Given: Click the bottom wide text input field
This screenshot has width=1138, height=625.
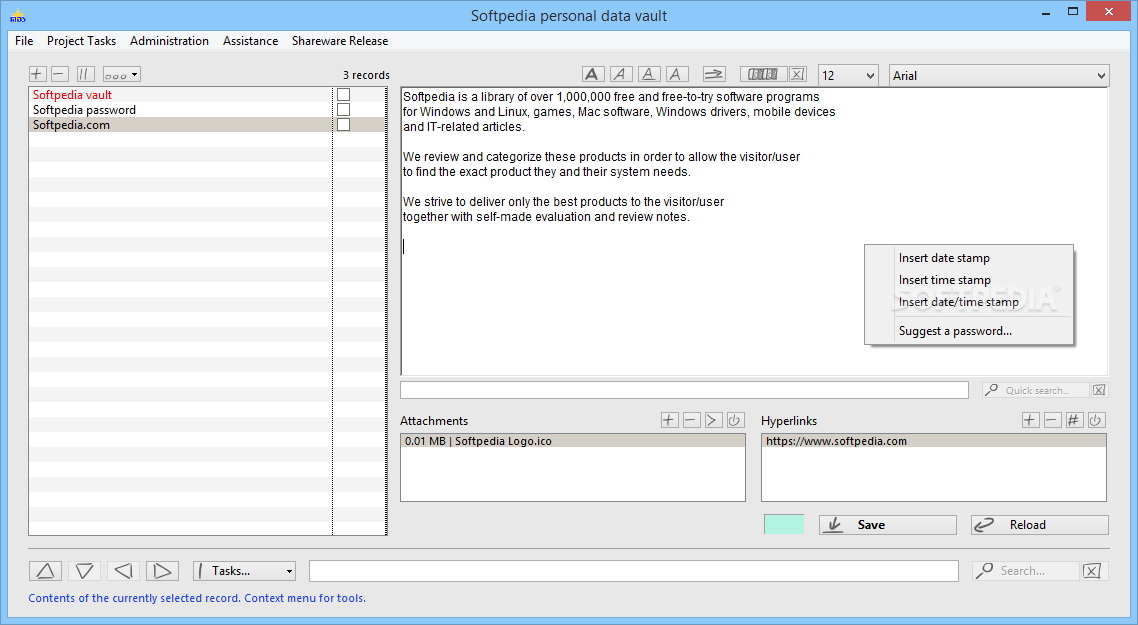Looking at the screenshot, I should point(634,571).
